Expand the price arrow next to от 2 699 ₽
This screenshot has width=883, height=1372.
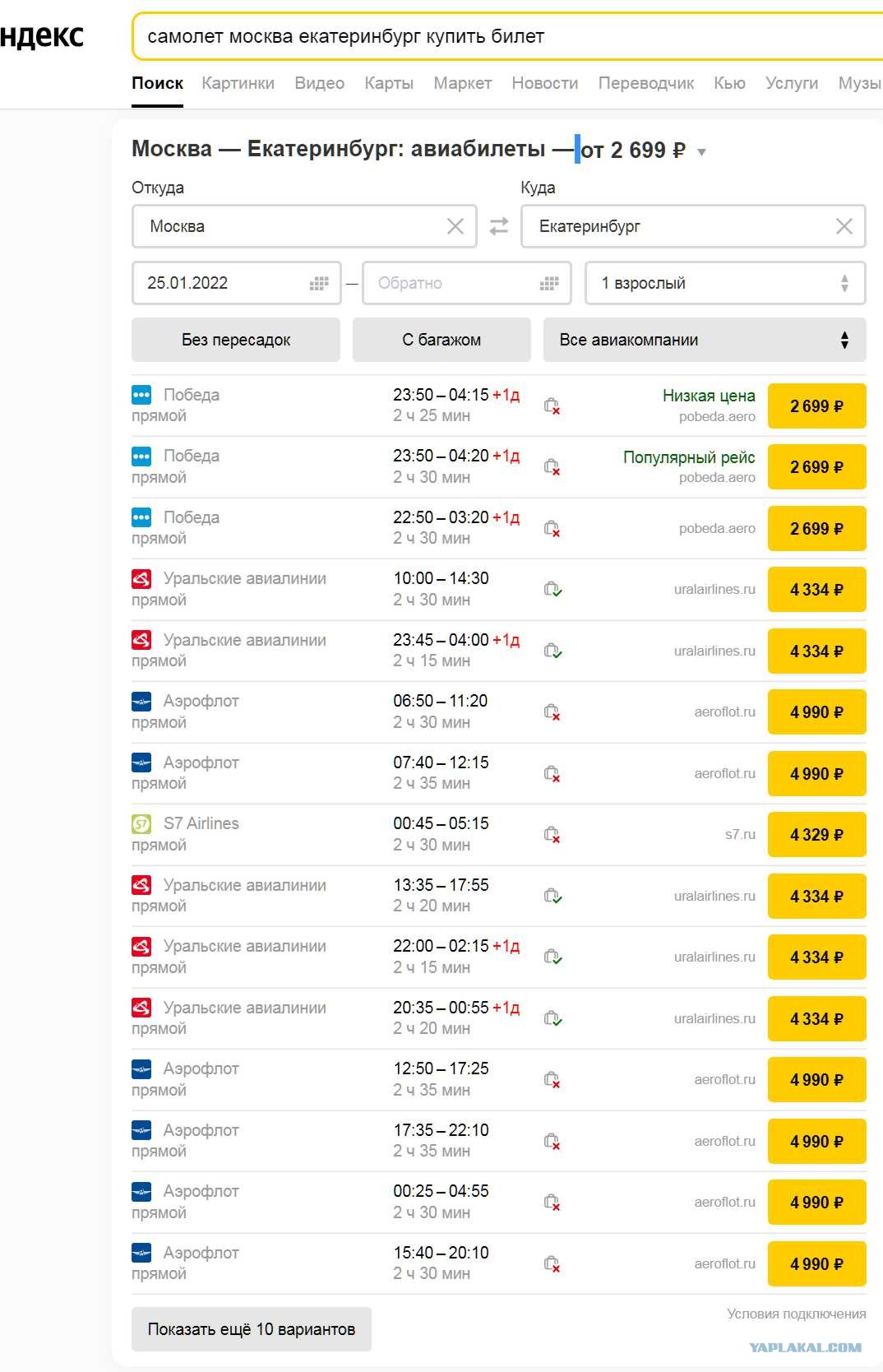(701, 152)
